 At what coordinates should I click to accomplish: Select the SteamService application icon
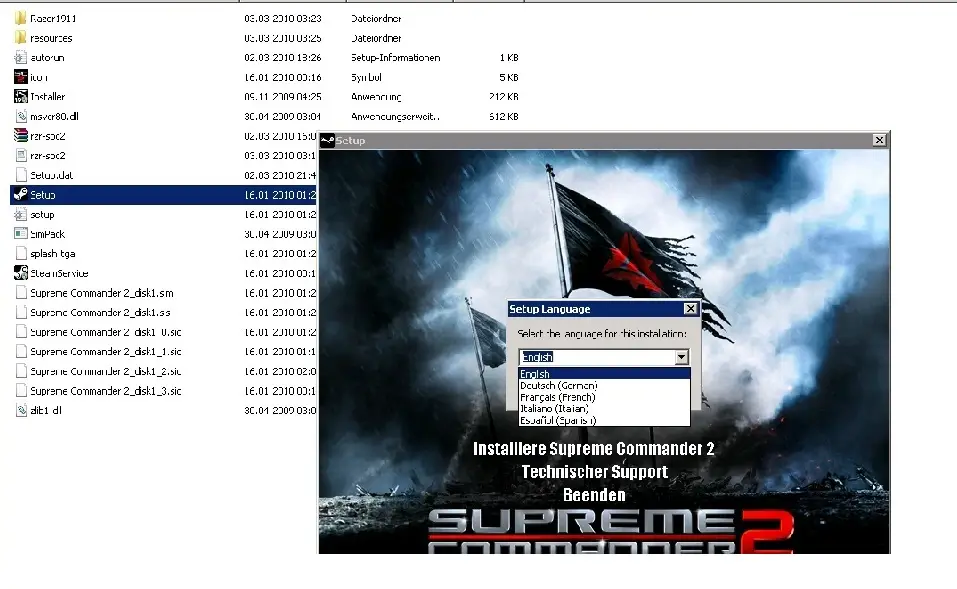tap(21, 273)
